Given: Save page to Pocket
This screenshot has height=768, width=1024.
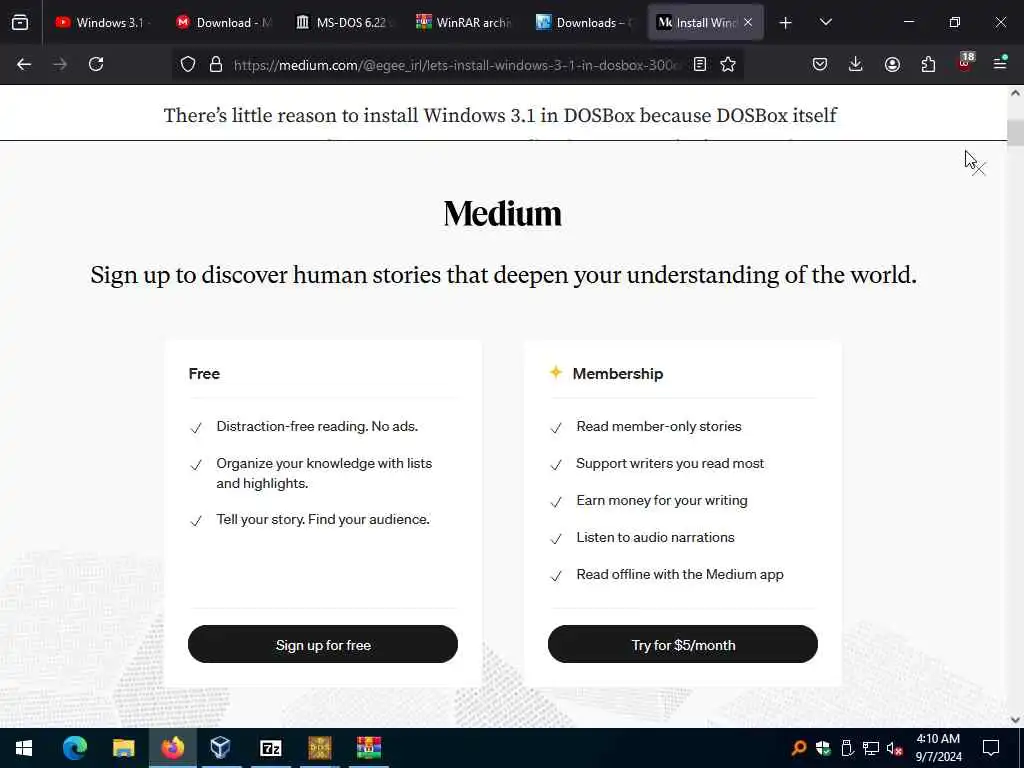Looking at the screenshot, I should (x=820, y=64).
